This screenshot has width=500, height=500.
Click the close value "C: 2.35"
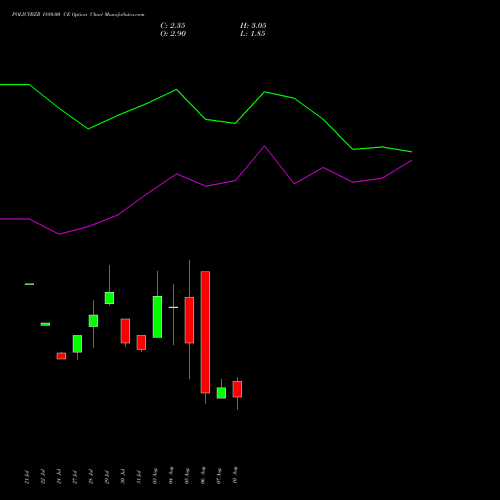[x=173, y=26]
